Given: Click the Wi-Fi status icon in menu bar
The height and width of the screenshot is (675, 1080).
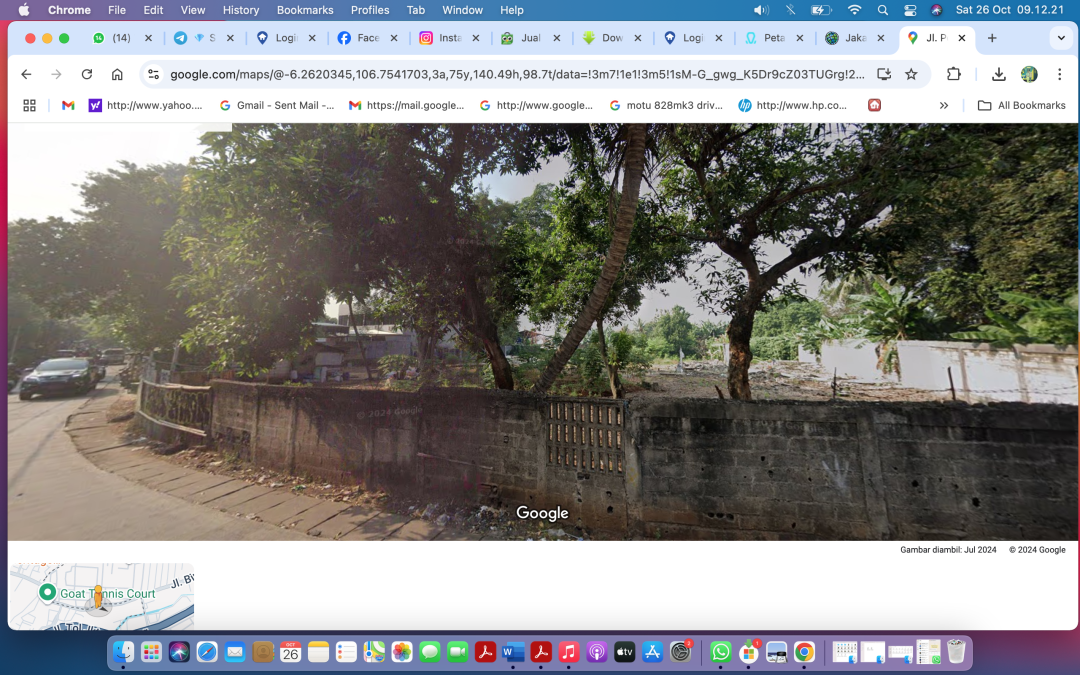Looking at the screenshot, I should [x=854, y=10].
